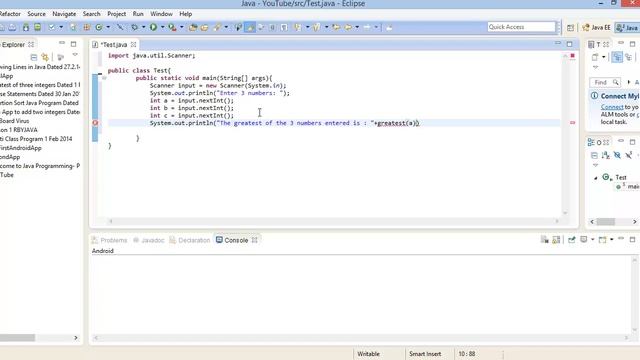Viewport: 640px width, 360px height.
Task: Open the Source menu
Action: point(36,14)
